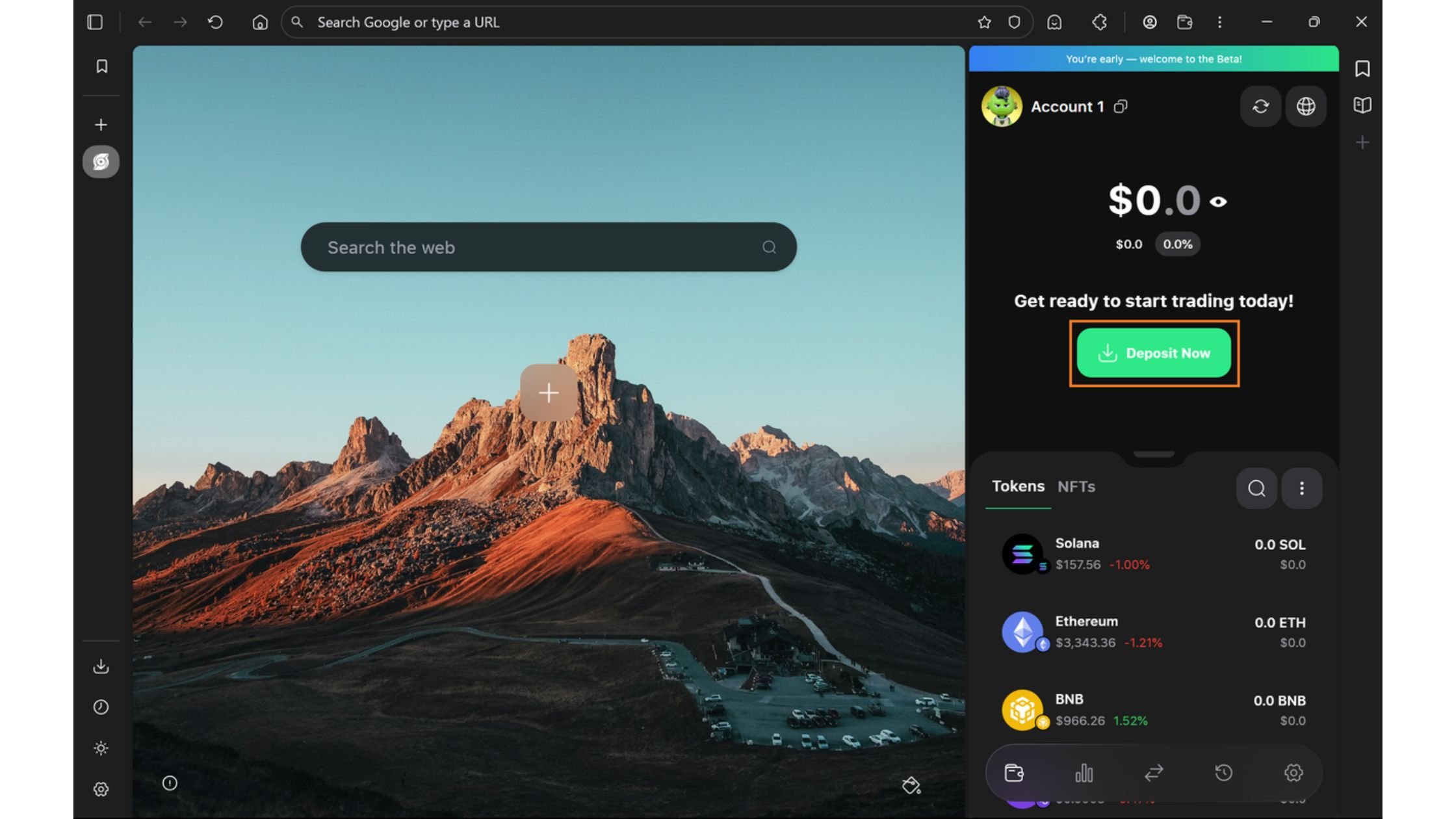Switch to the NFTs tab

pos(1076,486)
